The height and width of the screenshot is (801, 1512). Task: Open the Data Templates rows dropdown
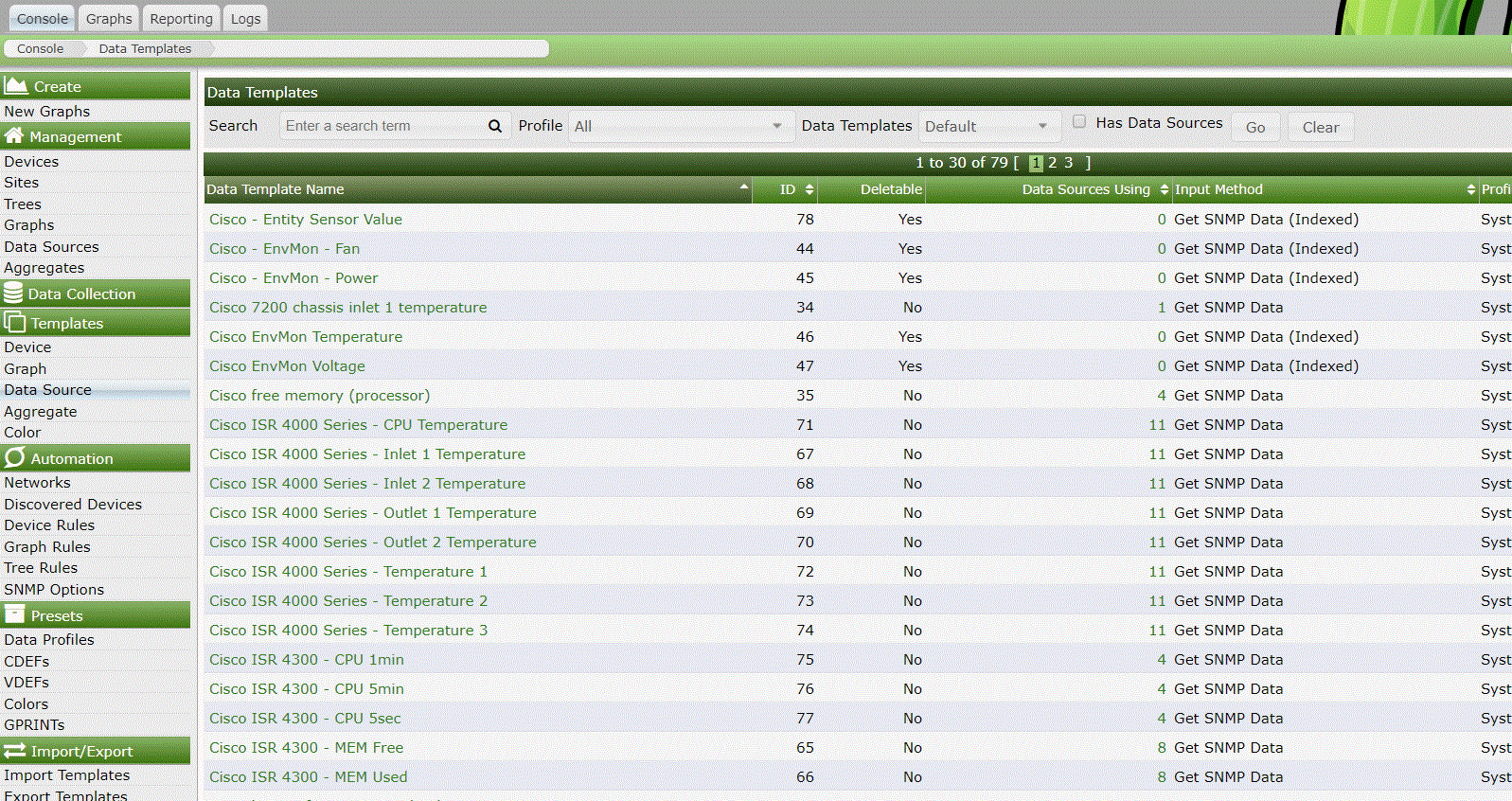(987, 126)
